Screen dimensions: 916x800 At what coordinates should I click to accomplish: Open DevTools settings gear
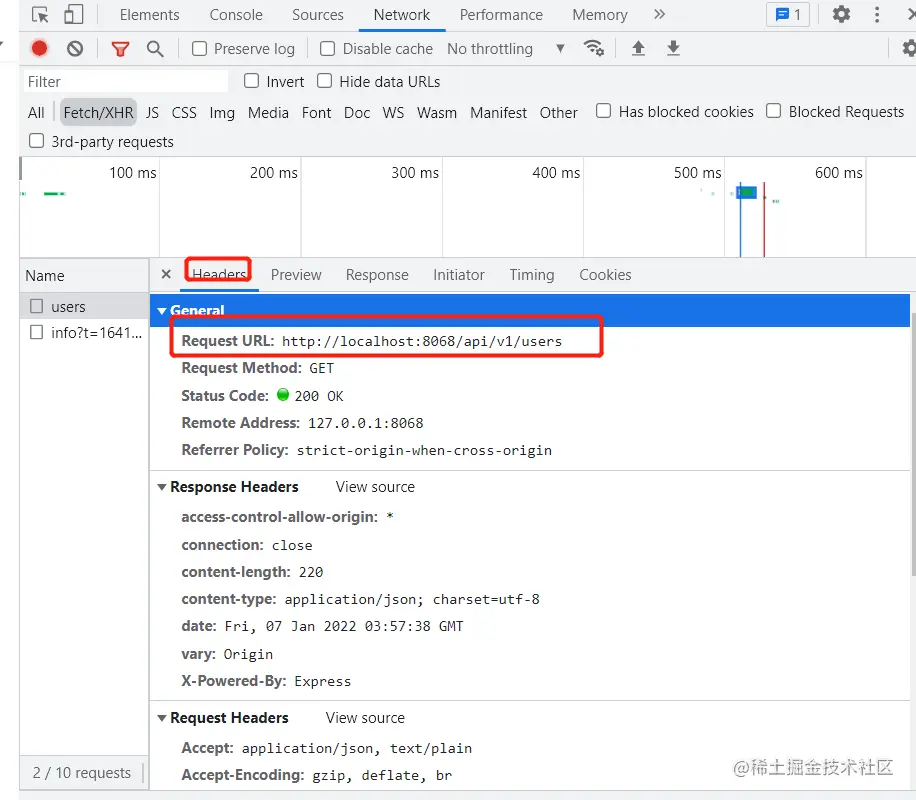point(841,14)
